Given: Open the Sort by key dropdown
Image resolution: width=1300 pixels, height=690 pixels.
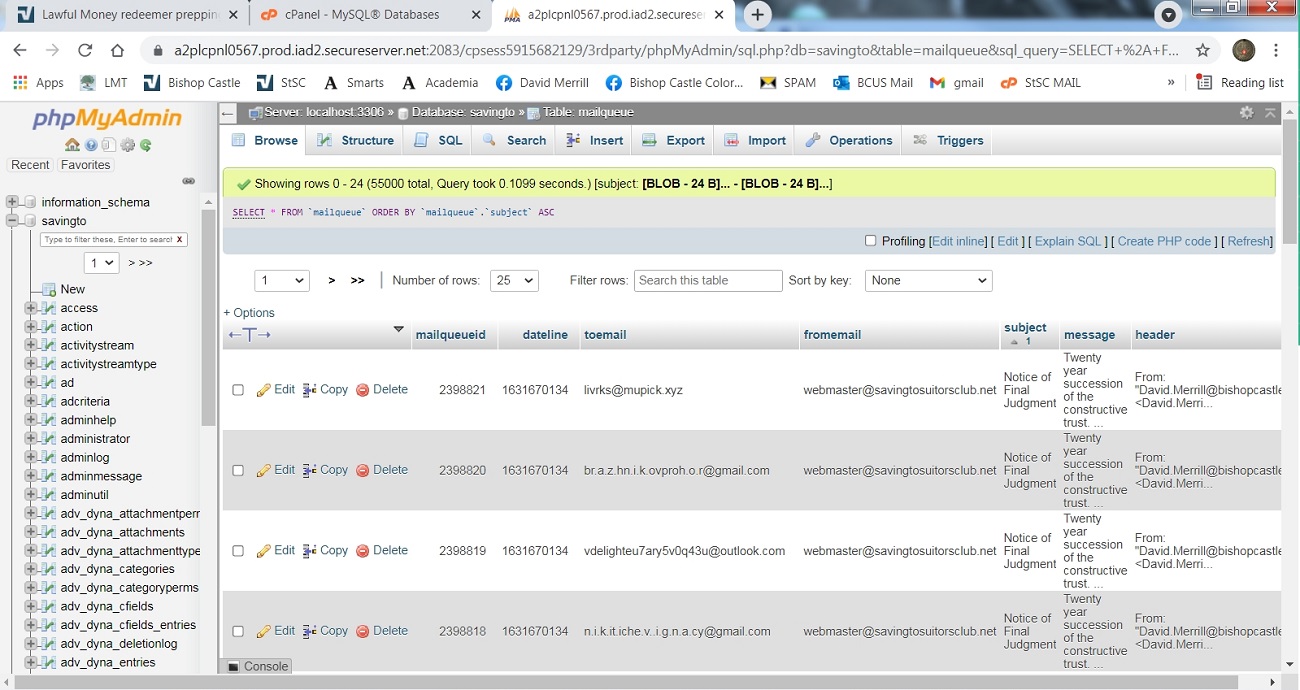Looking at the screenshot, I should (928, 281).
